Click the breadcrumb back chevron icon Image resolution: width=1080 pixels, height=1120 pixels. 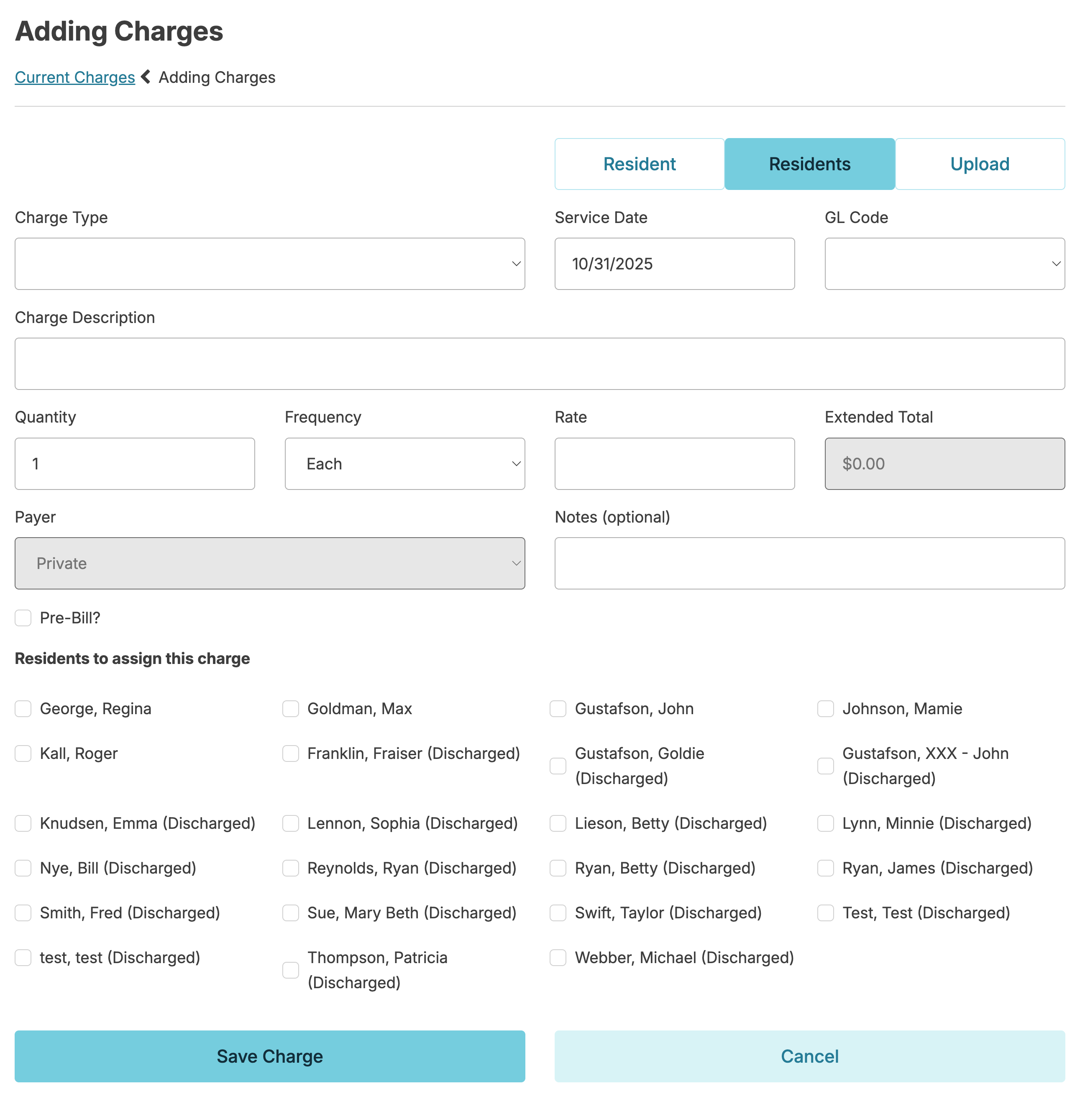tap(146, 77)
